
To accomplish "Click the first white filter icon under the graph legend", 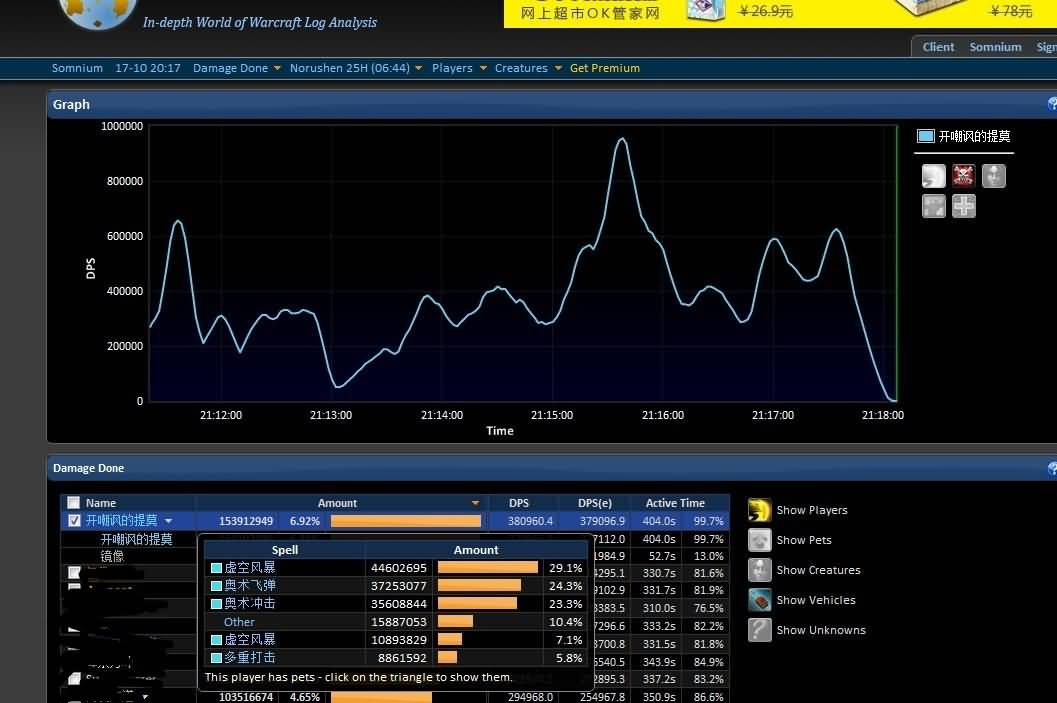I will pos(934,176).
